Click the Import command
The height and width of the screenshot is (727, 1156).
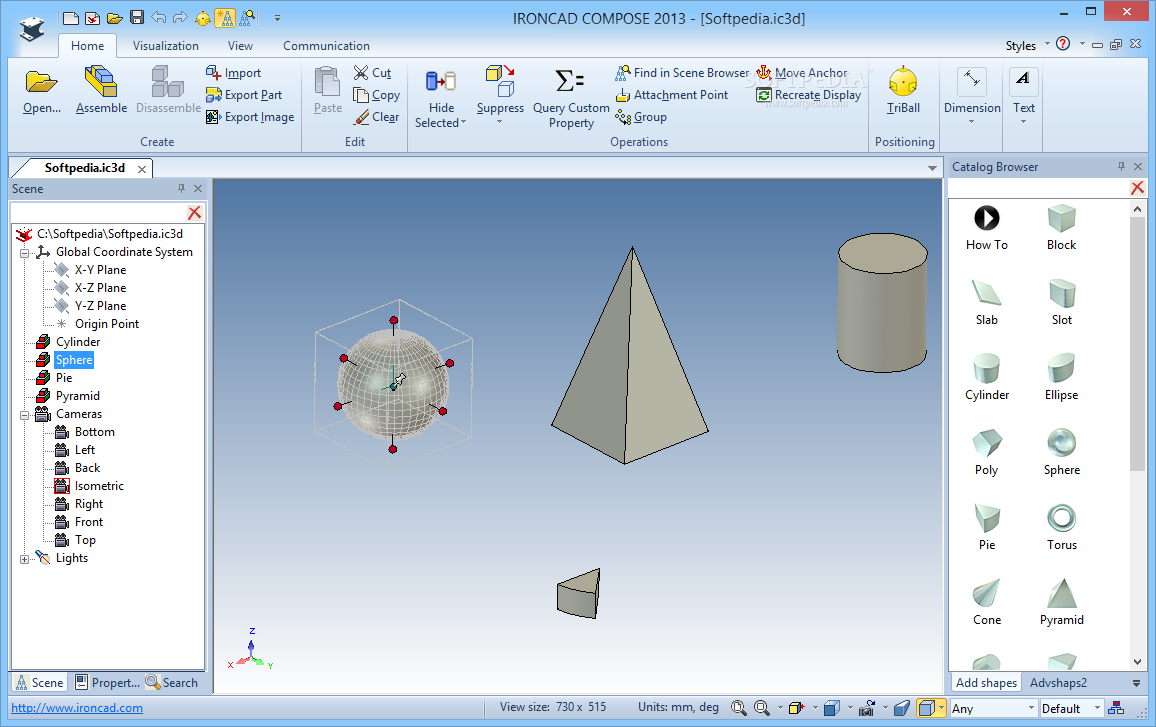pos(234,73)
